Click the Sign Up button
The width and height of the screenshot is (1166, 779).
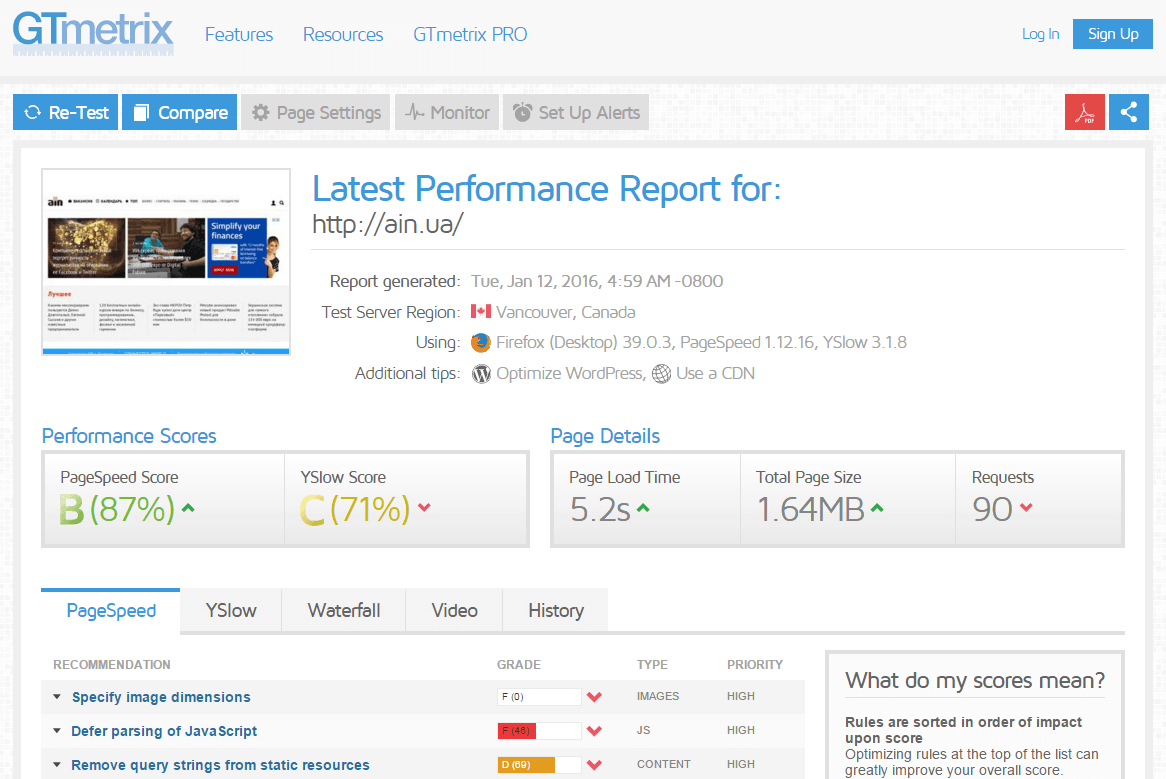1112,34
